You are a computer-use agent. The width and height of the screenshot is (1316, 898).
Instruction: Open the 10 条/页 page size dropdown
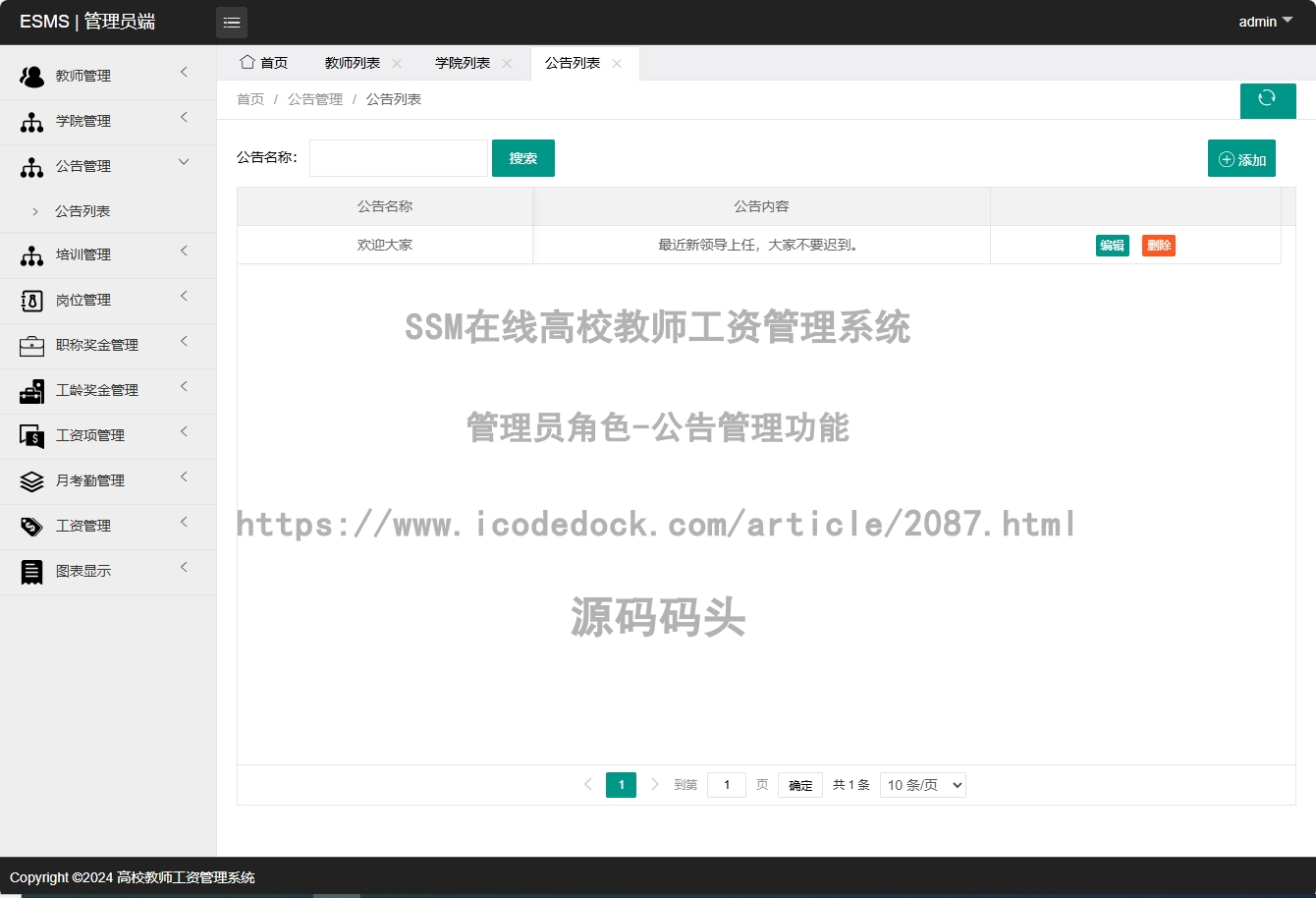(x=923, y=785)
